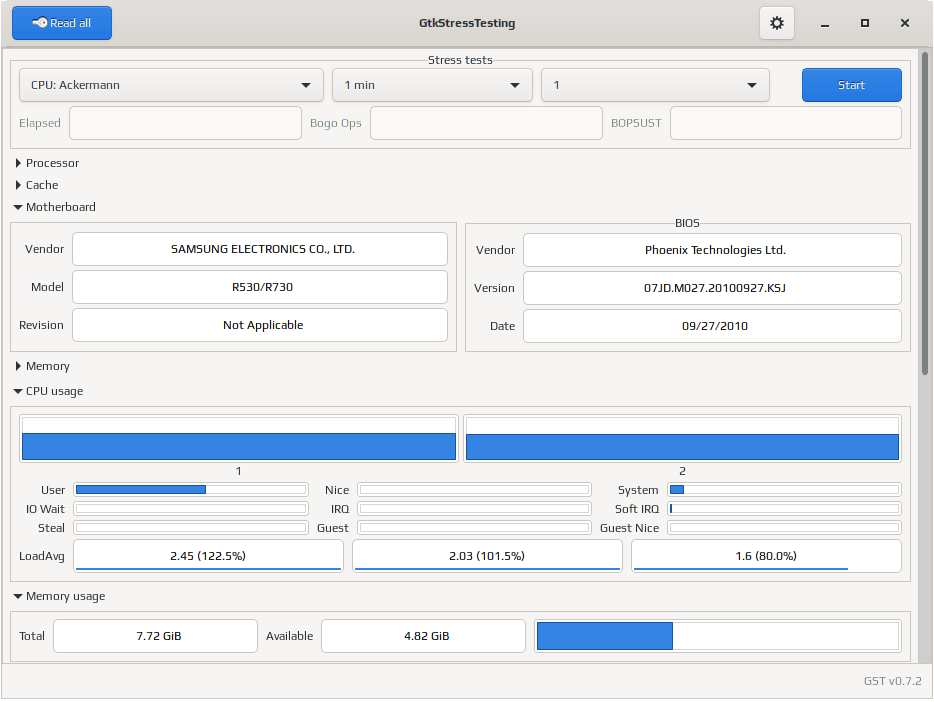The height and width of the screenshot is (702, 934).
Task: Select BIOS version 07JD.M027.20100927.KSJ
Action: pyautogui.click(x=712, y=288)
